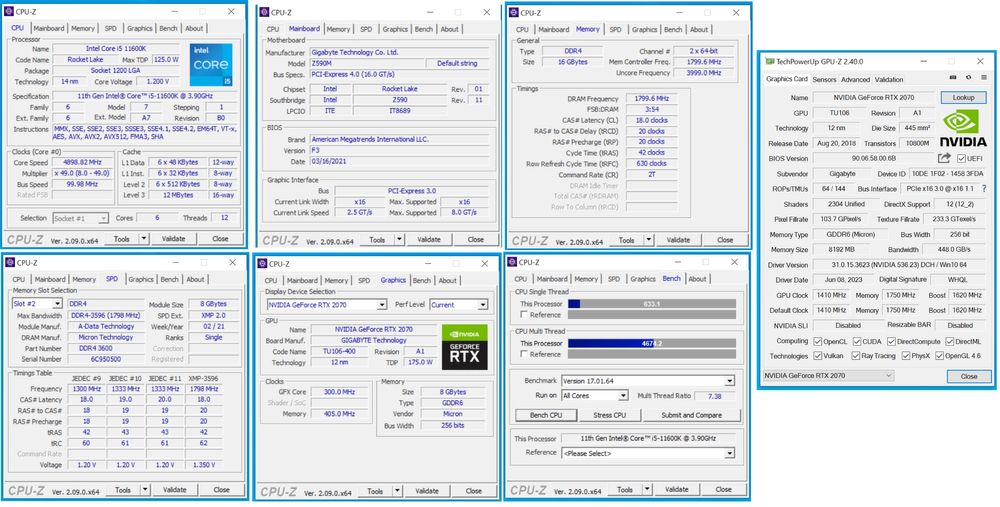Open the Benchmark version dropdown
This screenshot has width=1000, height=507.
click(x=729, y=381)
